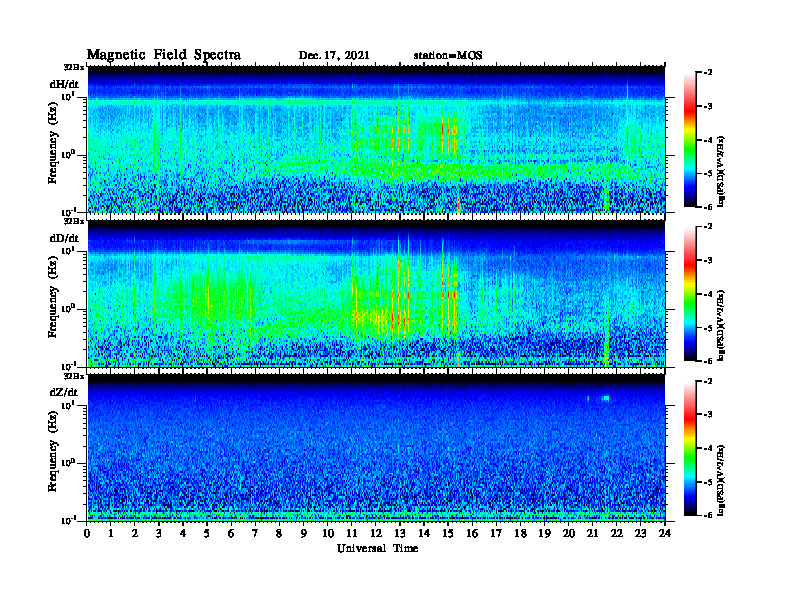Click "-4" on the dZ/dt color scale

coord(708,448)
